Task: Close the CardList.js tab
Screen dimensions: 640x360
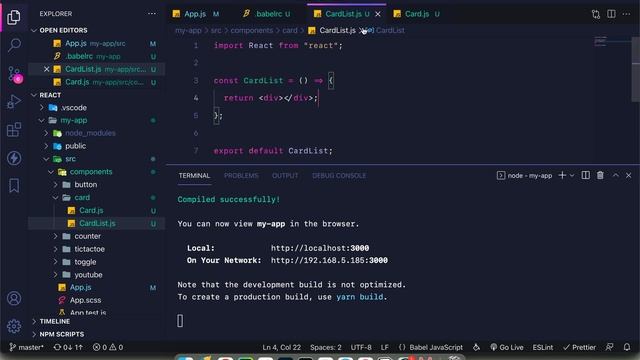Action: coord(378,14)
